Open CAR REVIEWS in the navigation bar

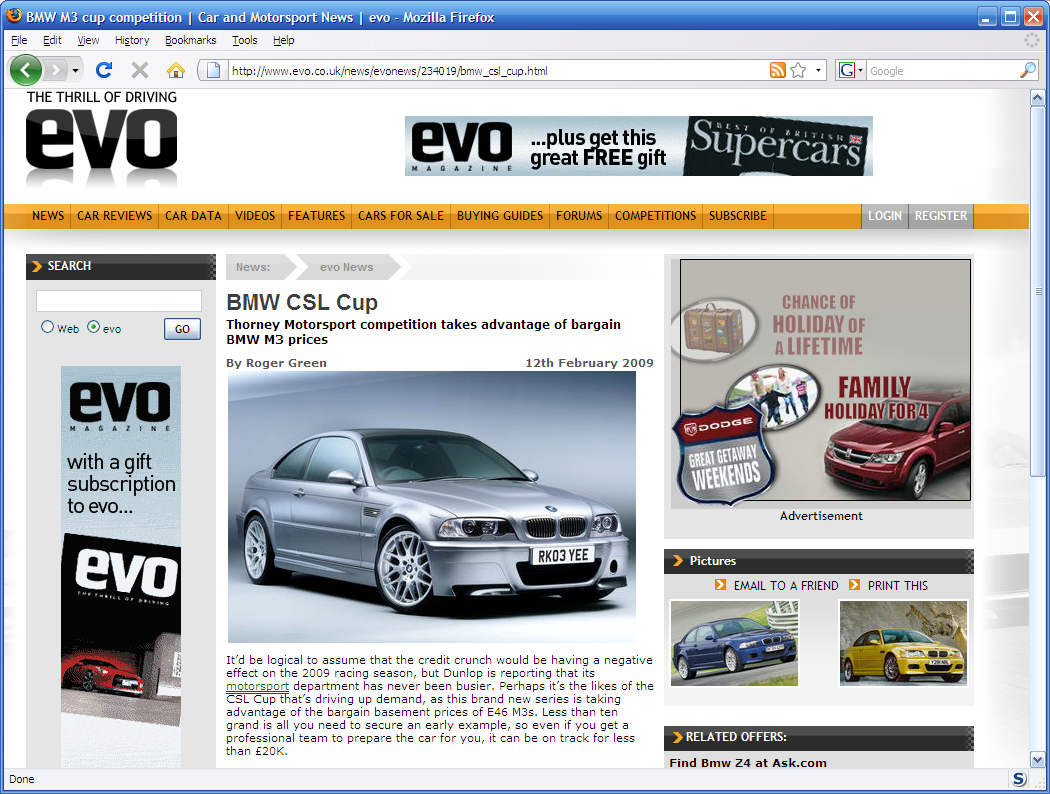point(115,216)
